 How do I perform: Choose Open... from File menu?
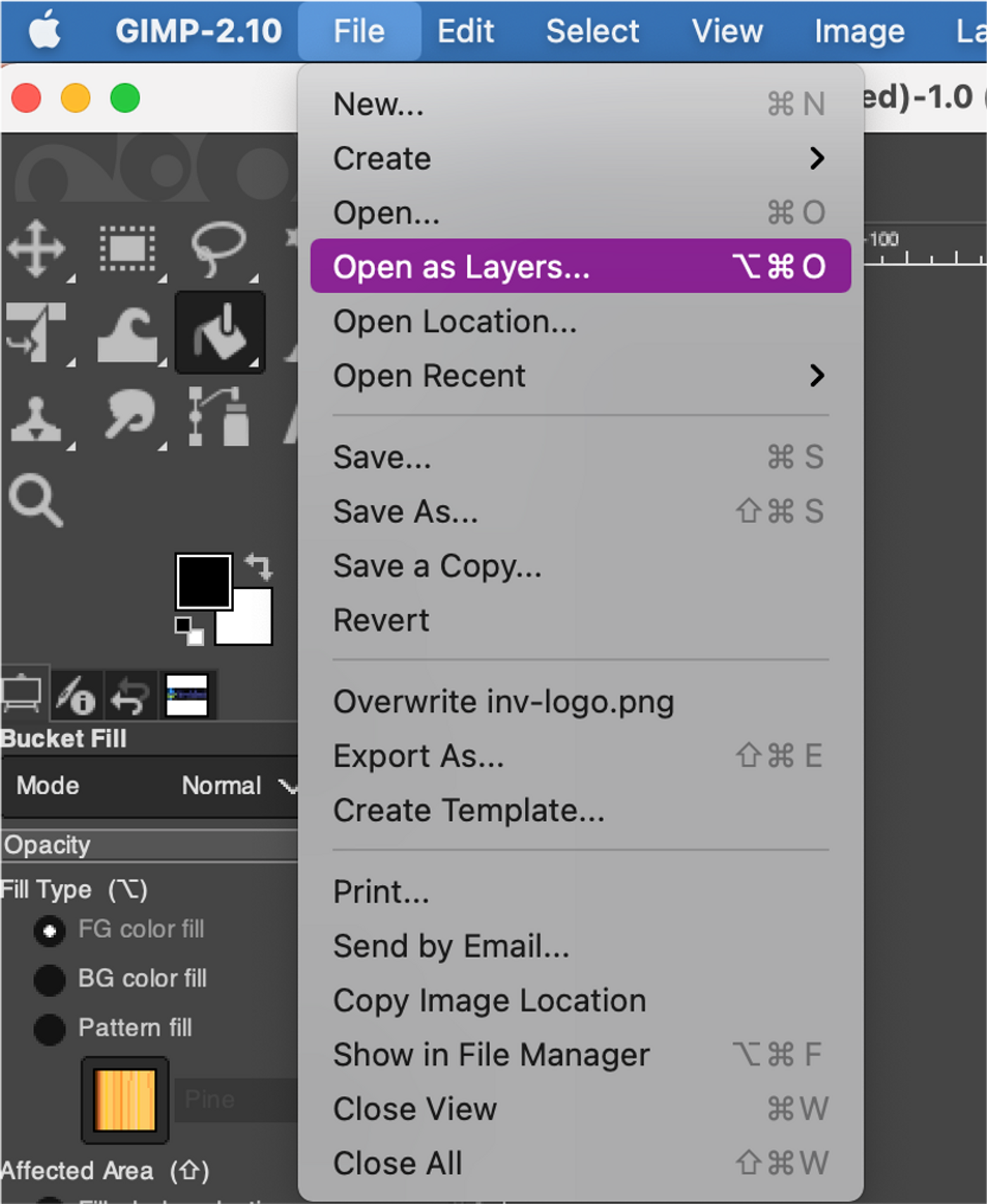(x=580, y=213)
